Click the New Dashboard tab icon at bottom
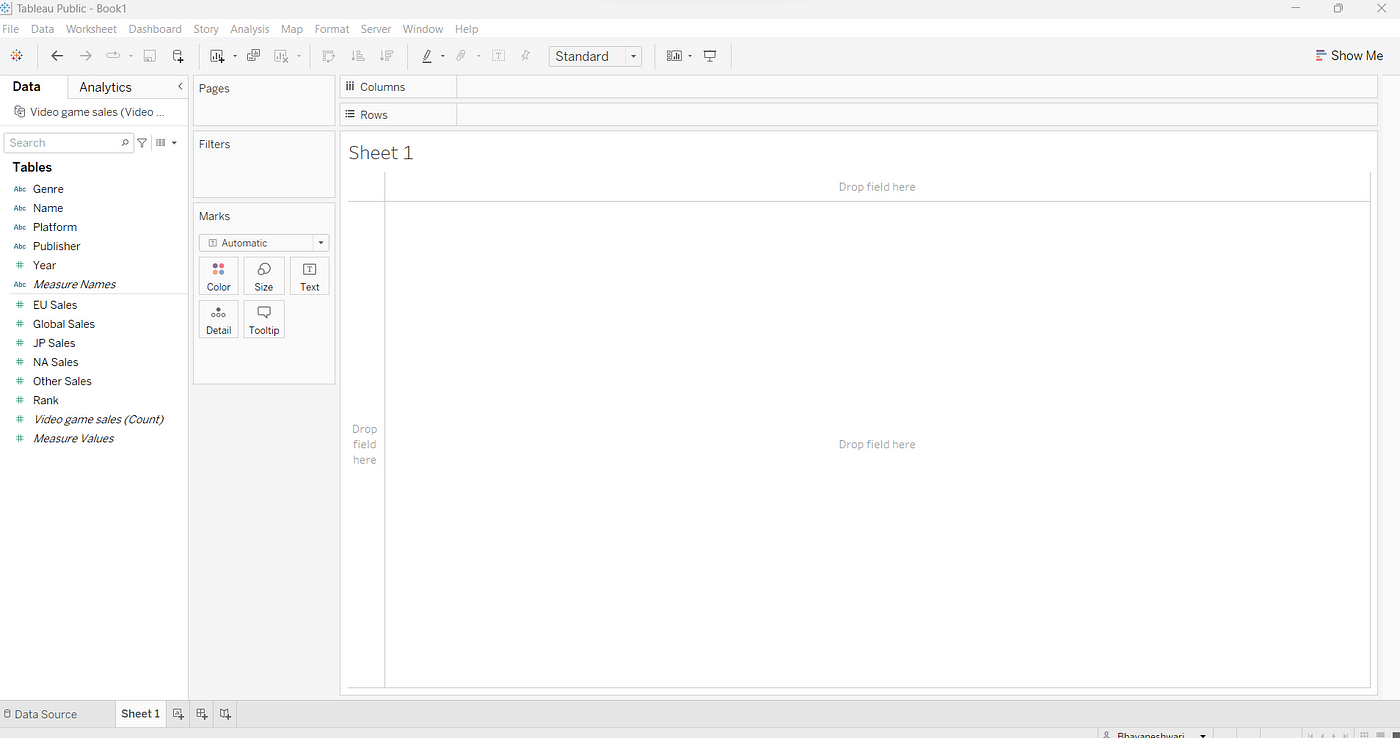The image size is (1400, 738). (x=202, y=713)
